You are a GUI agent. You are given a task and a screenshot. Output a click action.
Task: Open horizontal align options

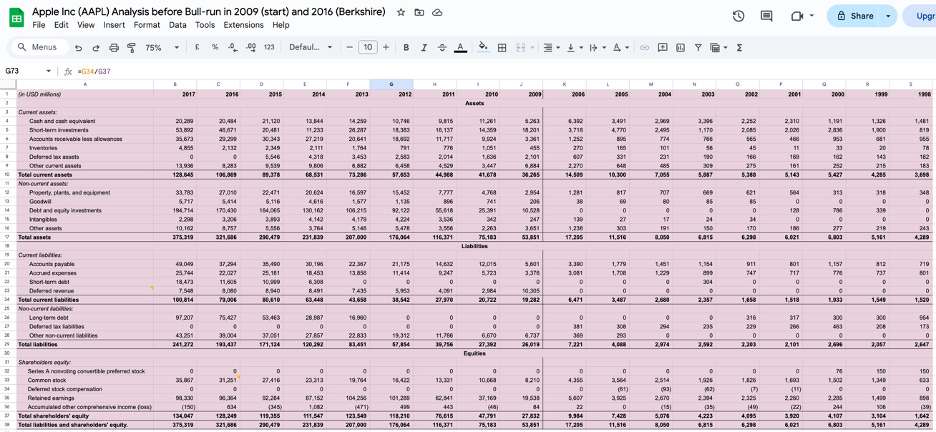tap(551, 47)
